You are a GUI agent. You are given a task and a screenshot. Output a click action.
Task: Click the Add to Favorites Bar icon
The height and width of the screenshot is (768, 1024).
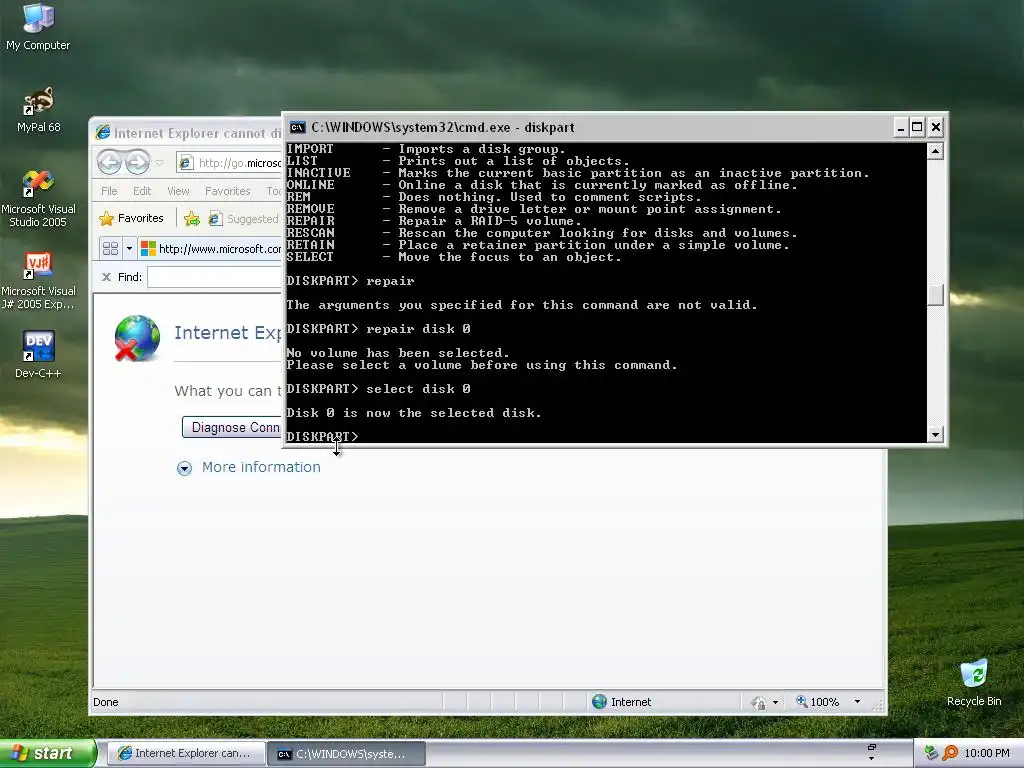[192, 219]
